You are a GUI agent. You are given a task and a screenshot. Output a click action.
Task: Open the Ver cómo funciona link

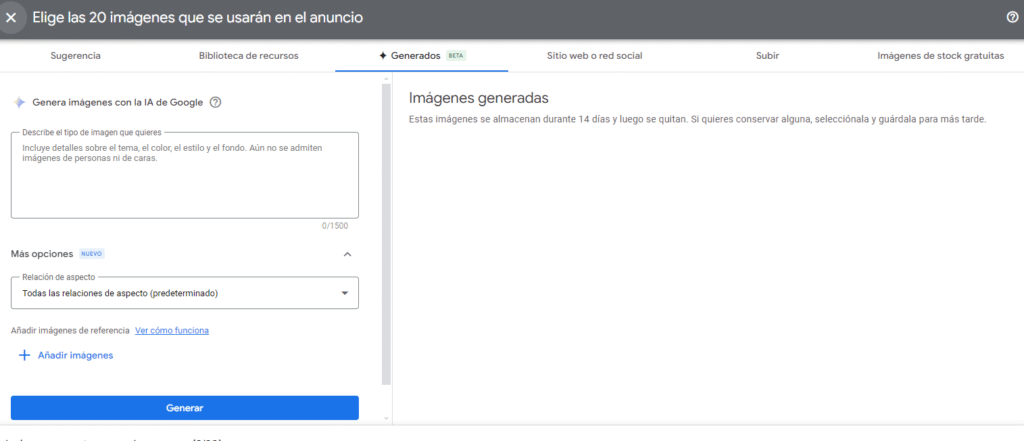pyautogui.click(x=171, y=330)
